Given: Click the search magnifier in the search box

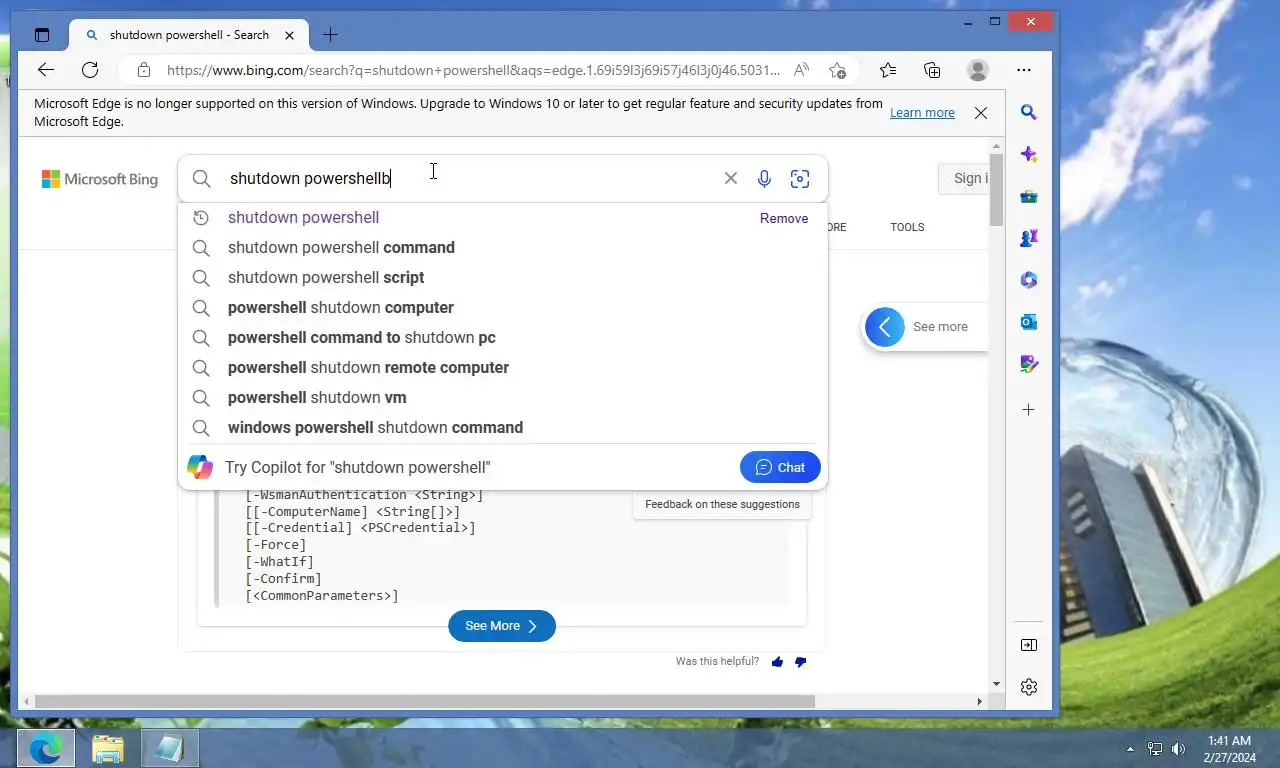Looking at the screenshot, I should (x=202, y=178).
